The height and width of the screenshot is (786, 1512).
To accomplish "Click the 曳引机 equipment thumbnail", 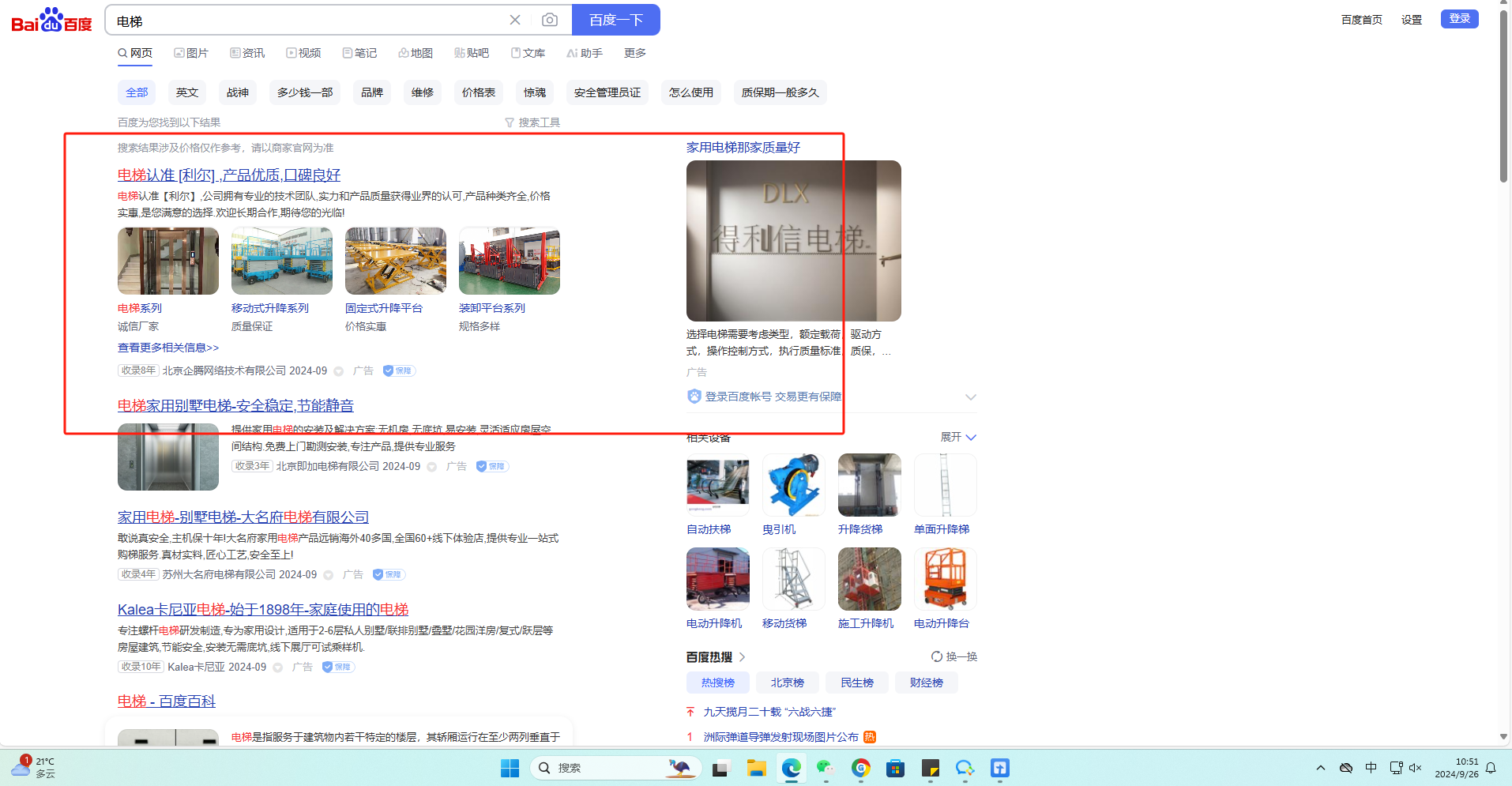I will coord(794,485).
